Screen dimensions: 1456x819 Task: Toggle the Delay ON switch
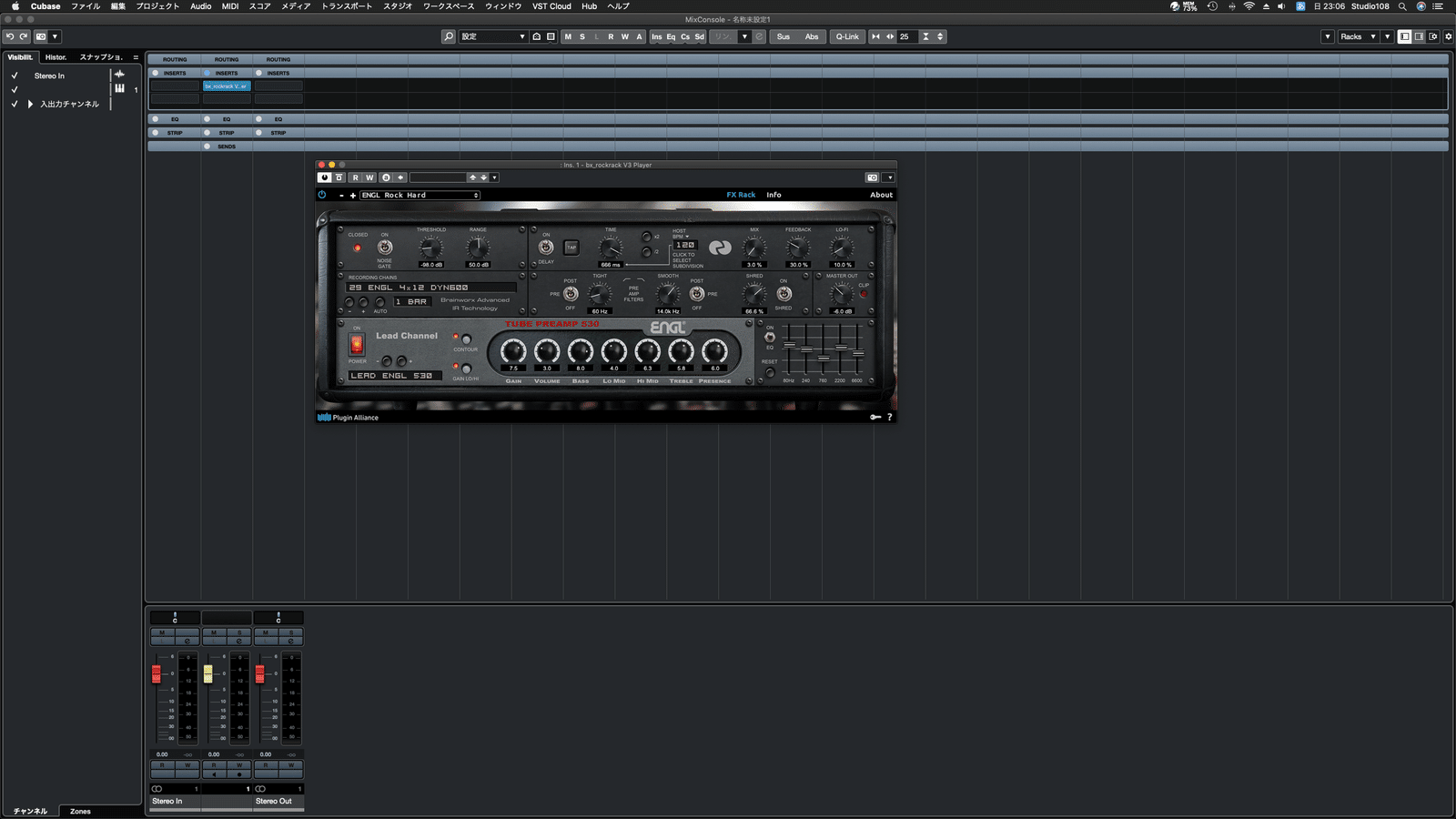[x=546, y=248]
